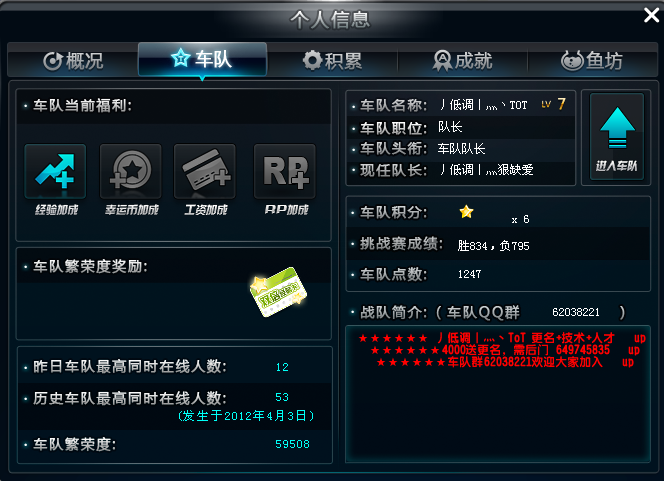Go to the 鱼坊 fish shop tab
664x481 pixels.
coord(592,61)
